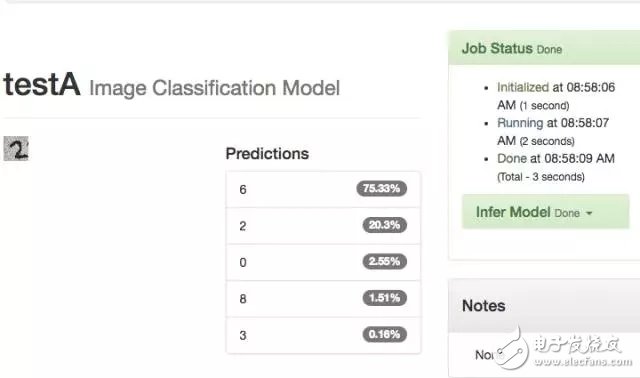Select the prediction row for class 6
The width and height of the screenshot is (640, 378).
click(x=323, y=189)
